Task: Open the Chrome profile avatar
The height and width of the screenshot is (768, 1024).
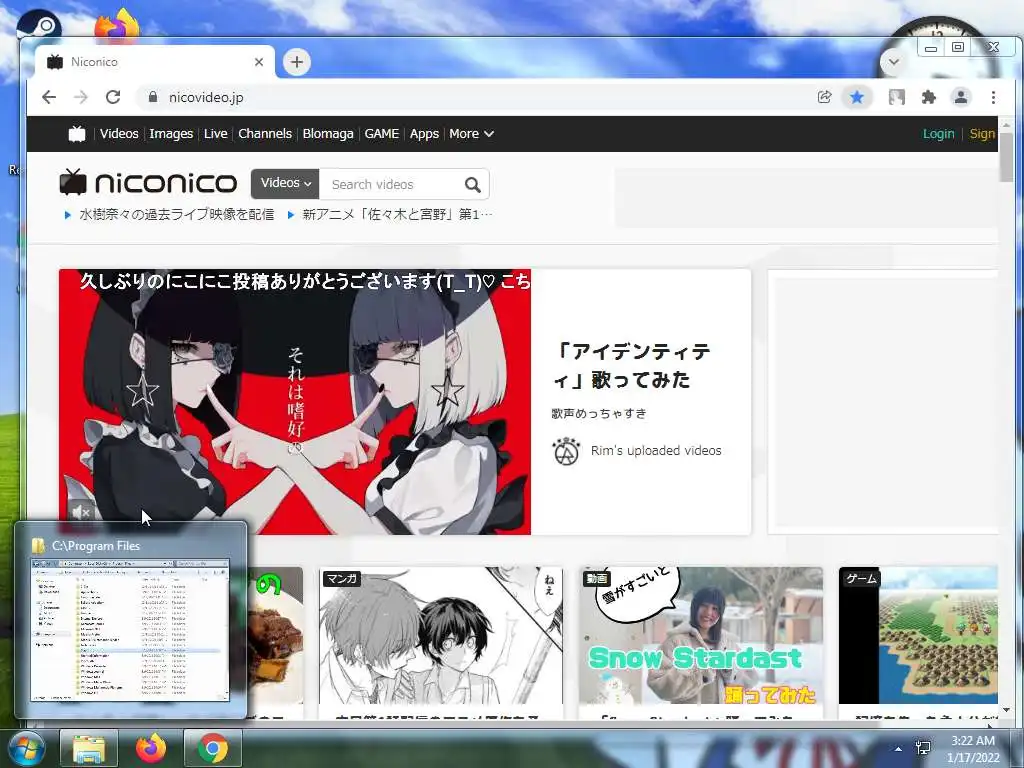Action: click(x=961, y=97)
